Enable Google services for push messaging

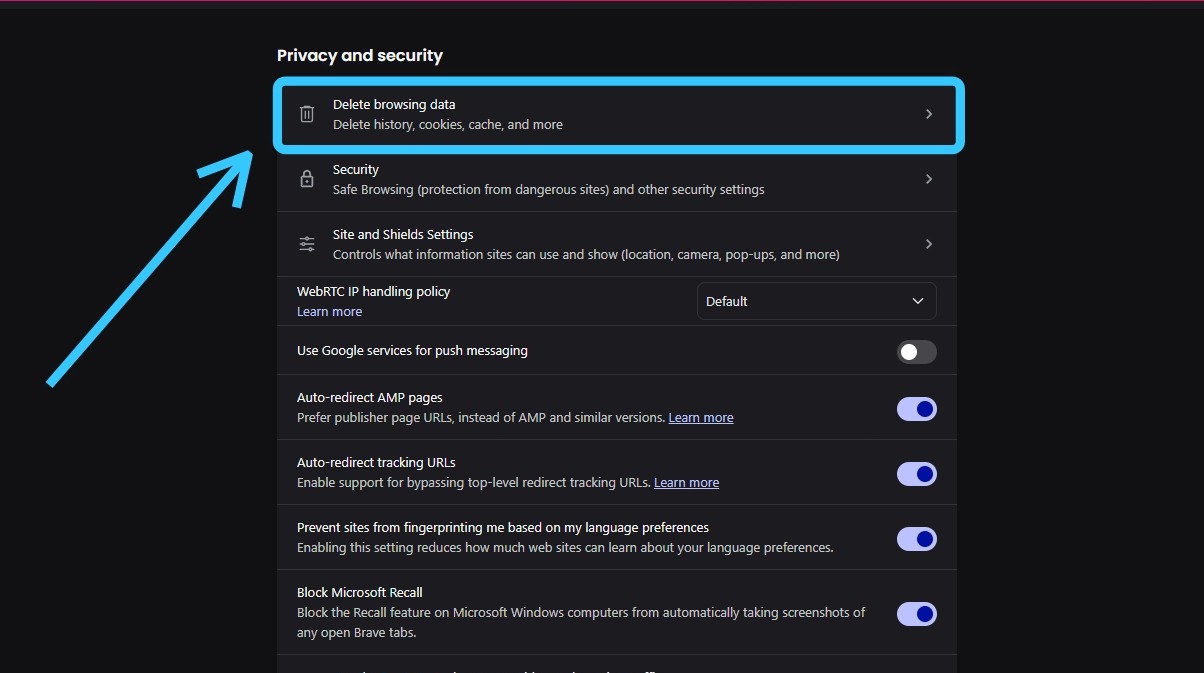[x=916, y=352]
